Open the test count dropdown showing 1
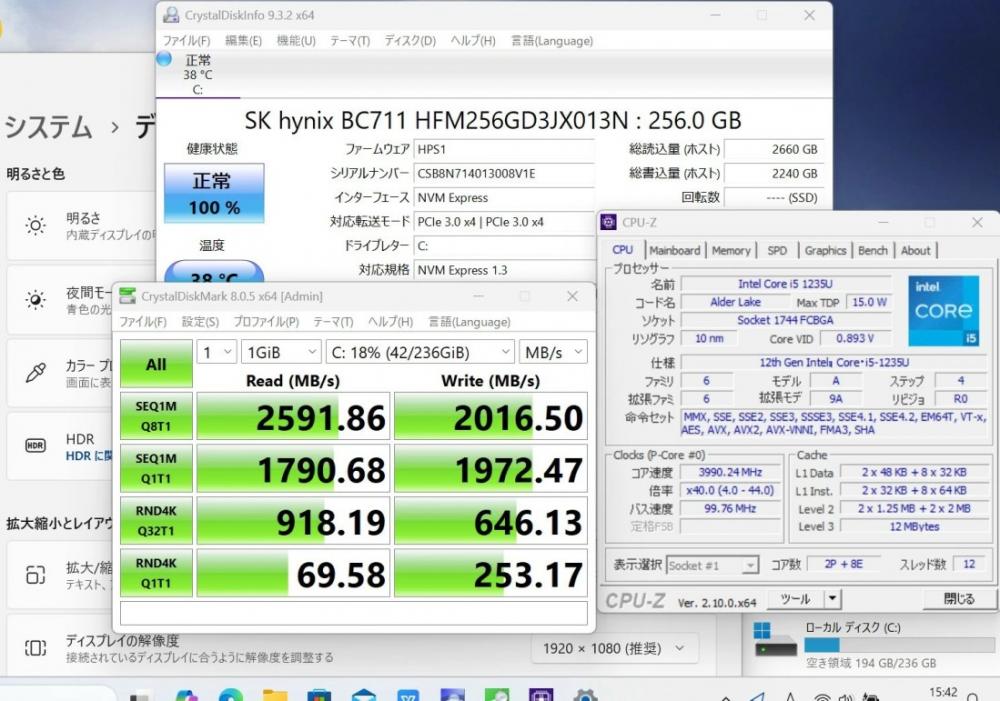The width and height of the screenshot is (1000, 701). 217,352
